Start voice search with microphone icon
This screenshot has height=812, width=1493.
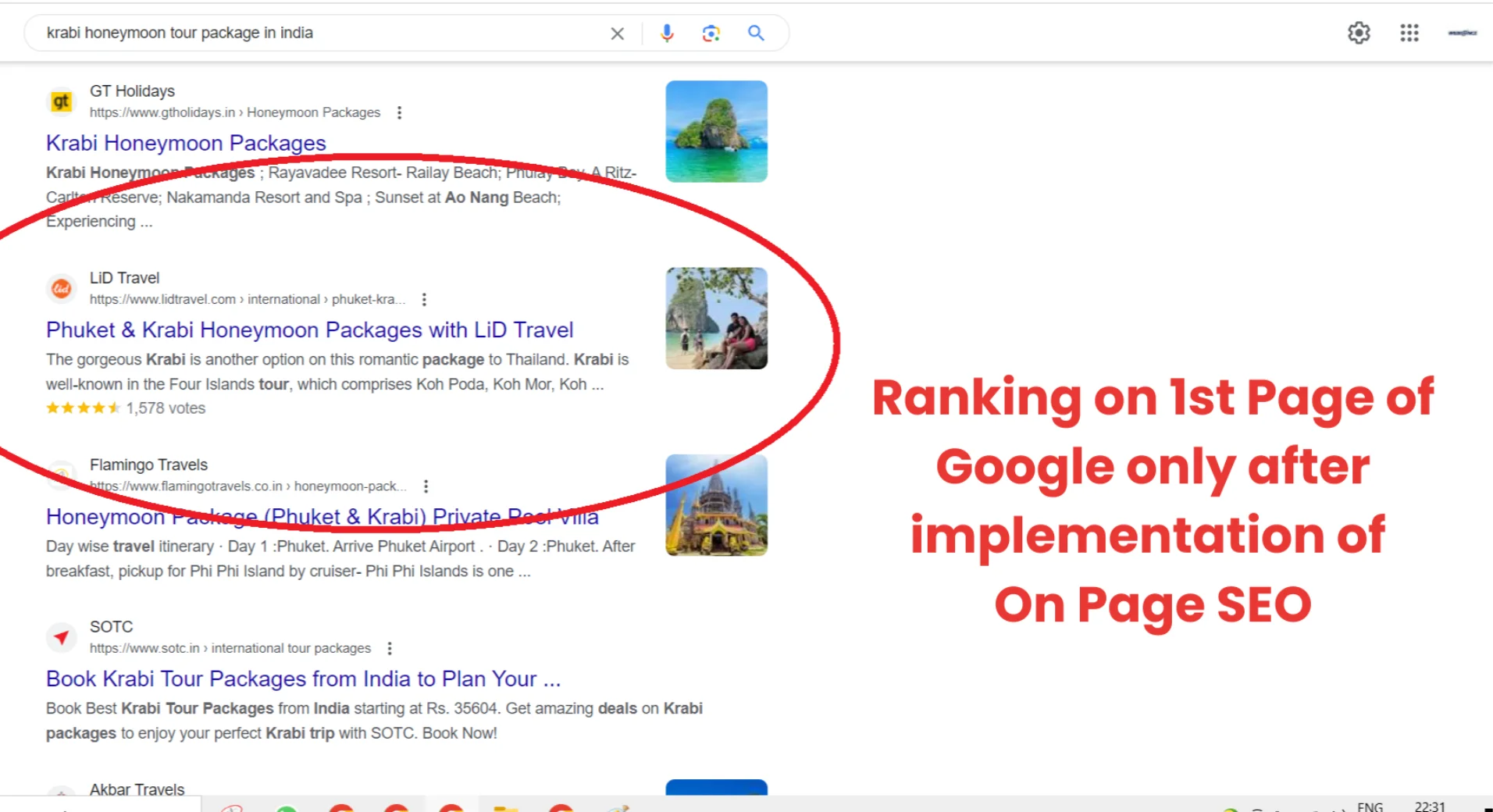[x=666, y=34]
